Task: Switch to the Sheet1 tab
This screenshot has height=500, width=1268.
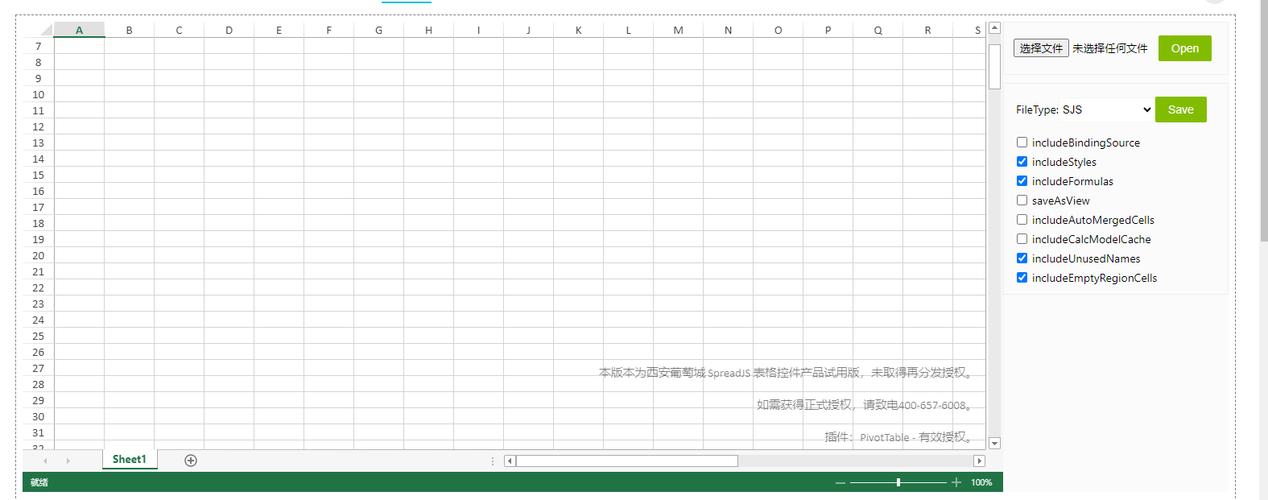Action: (x=129, y=460)
